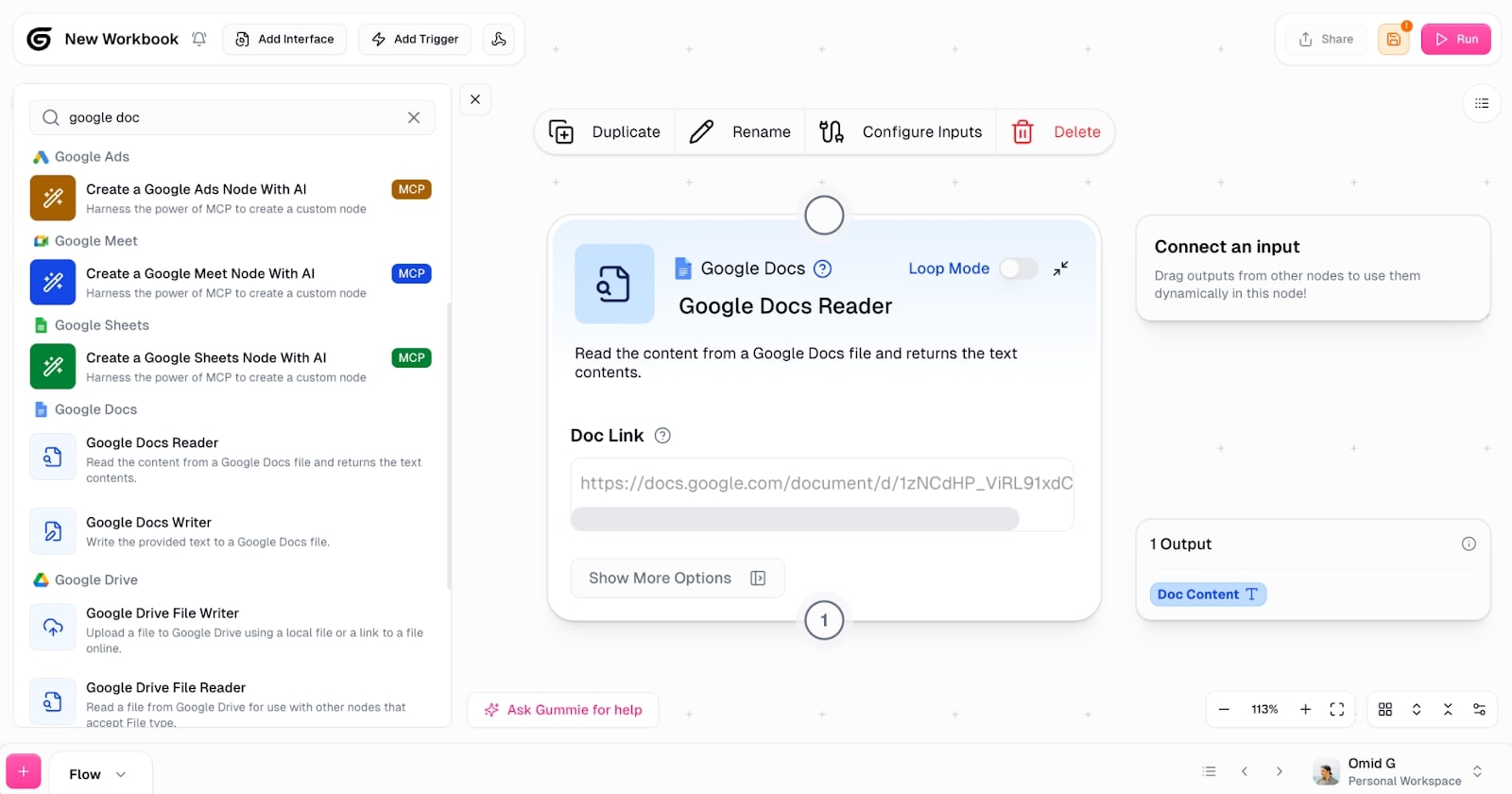The height and width of the screenshot is (794, 1512).
Task: Zoom out with the minus button
Action: tap(1224, 709)
